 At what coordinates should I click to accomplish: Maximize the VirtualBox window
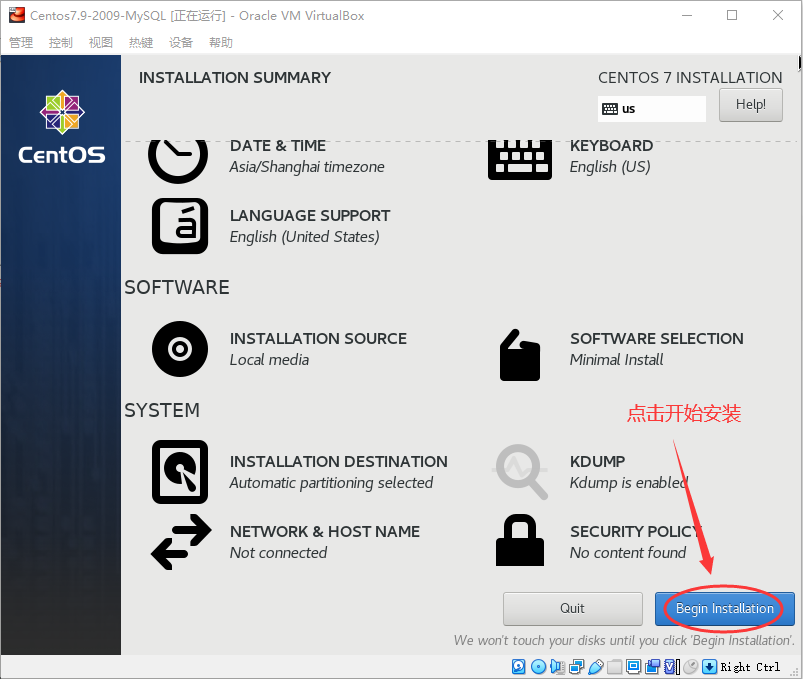[732, 15]
